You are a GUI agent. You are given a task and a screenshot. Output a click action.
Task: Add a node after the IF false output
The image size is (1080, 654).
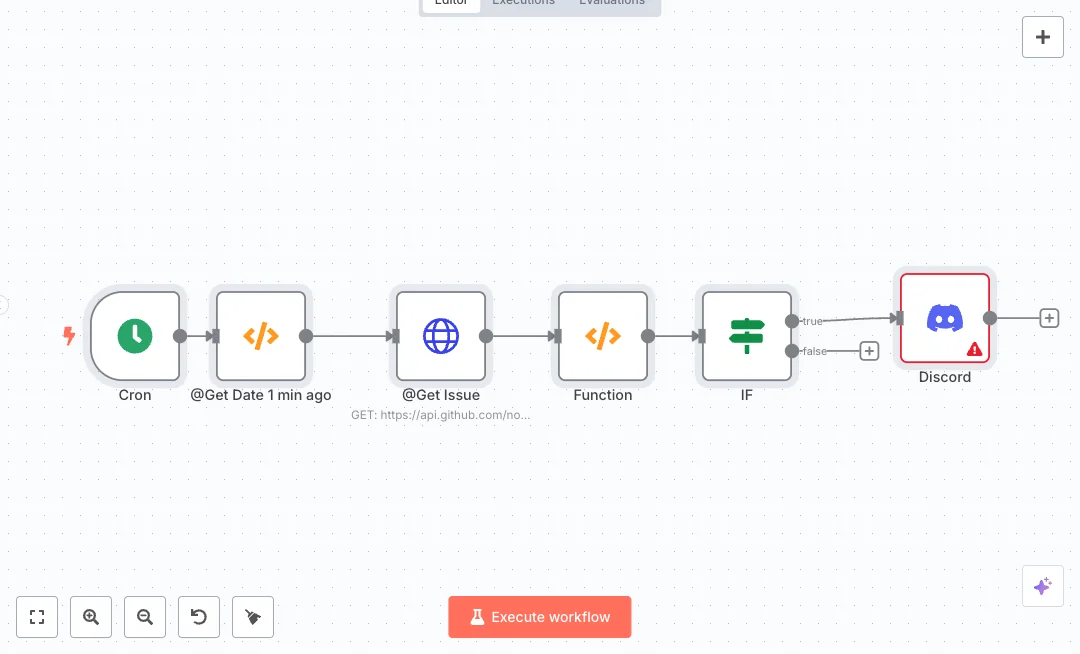869,351
